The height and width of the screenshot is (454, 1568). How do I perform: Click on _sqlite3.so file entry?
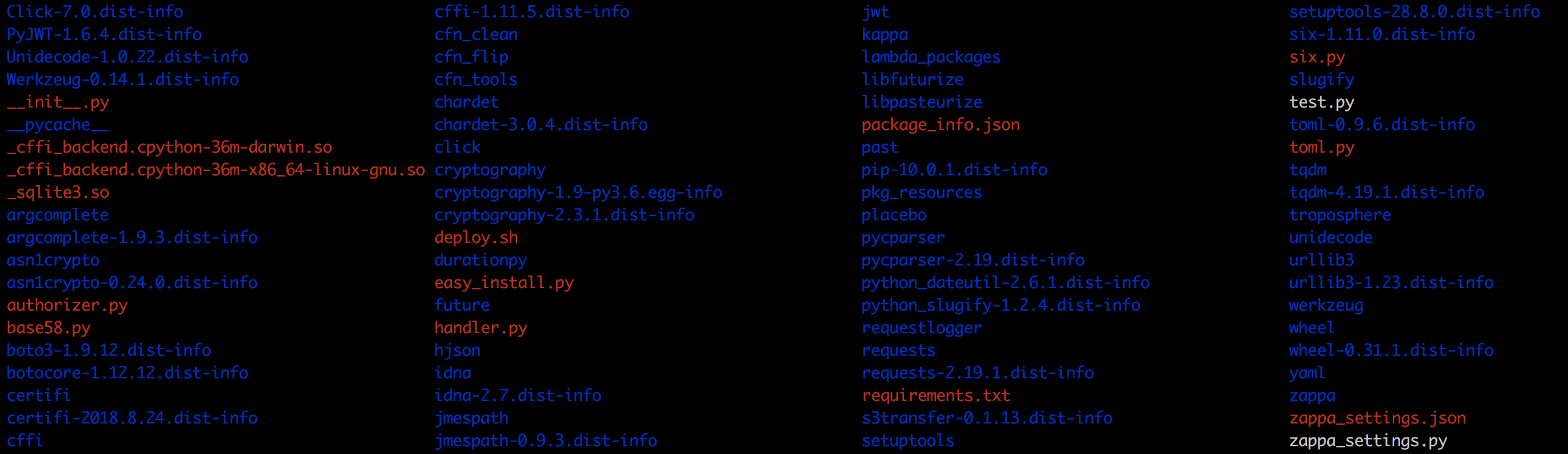pyautogui.click(x=58, y=192)
